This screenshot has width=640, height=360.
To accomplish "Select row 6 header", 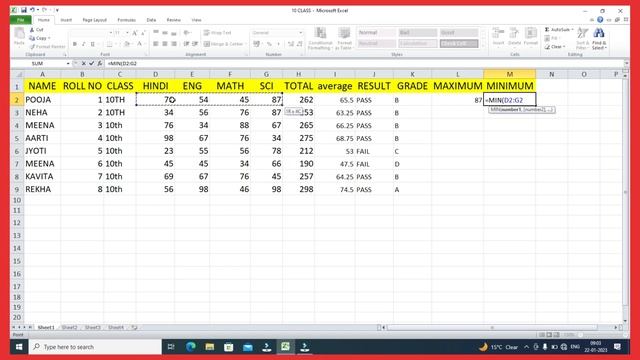I will [17, 151].
